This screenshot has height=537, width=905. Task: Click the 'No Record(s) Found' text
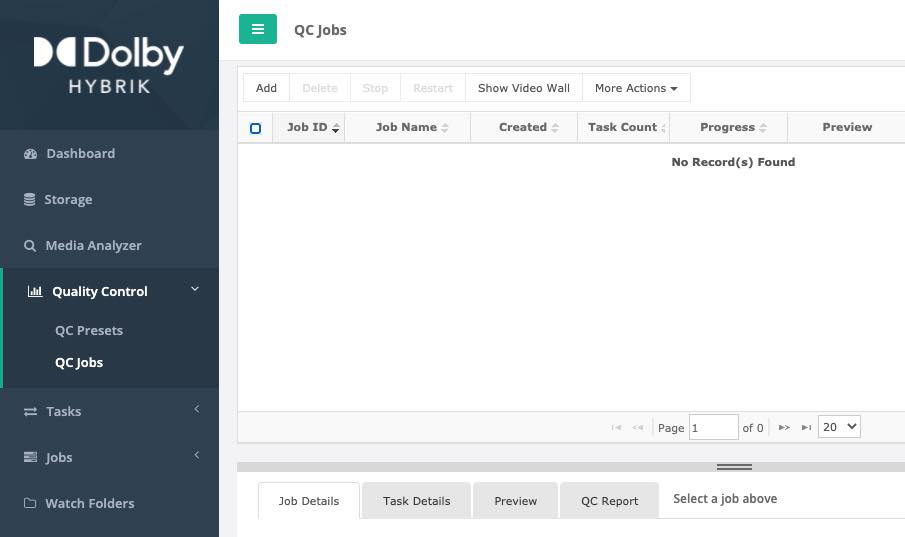click(x=733, y=162)
